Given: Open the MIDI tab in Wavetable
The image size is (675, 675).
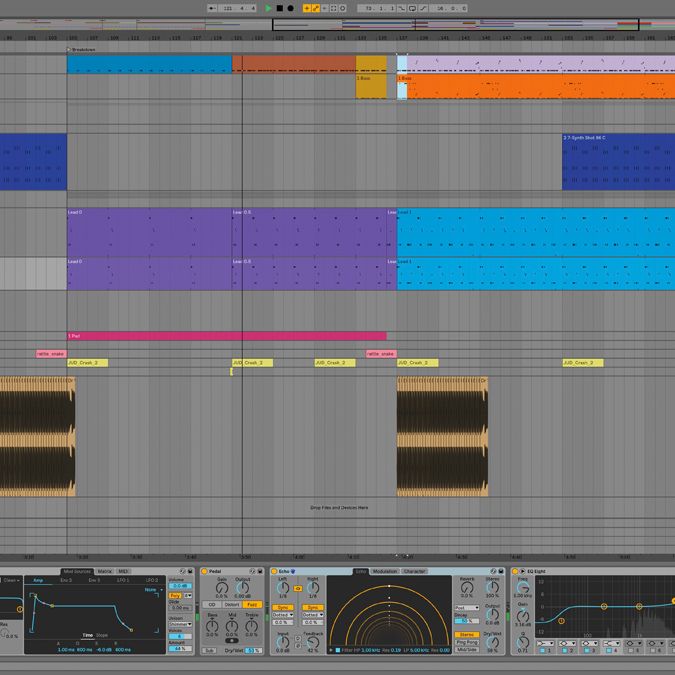Looking at the screenshot, I should pyautogui.click(x=124, y=571).
